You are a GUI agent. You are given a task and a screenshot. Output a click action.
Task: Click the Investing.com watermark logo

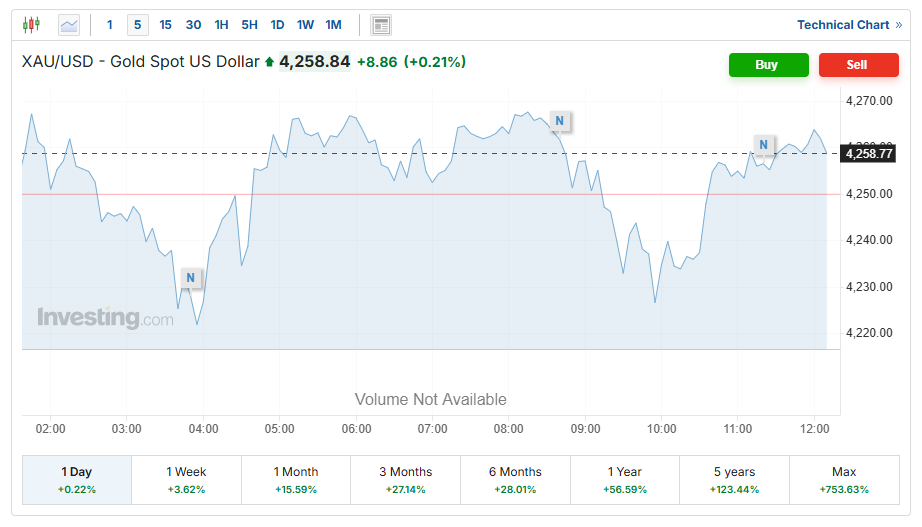(x=105, y=318)
